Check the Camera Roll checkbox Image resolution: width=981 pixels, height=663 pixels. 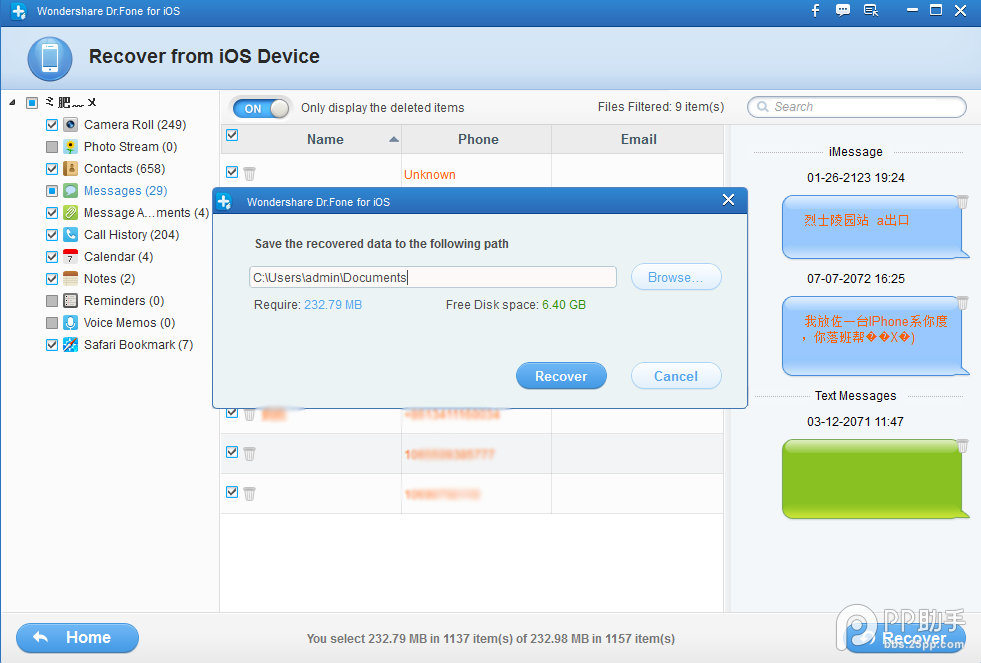(52, 124)
